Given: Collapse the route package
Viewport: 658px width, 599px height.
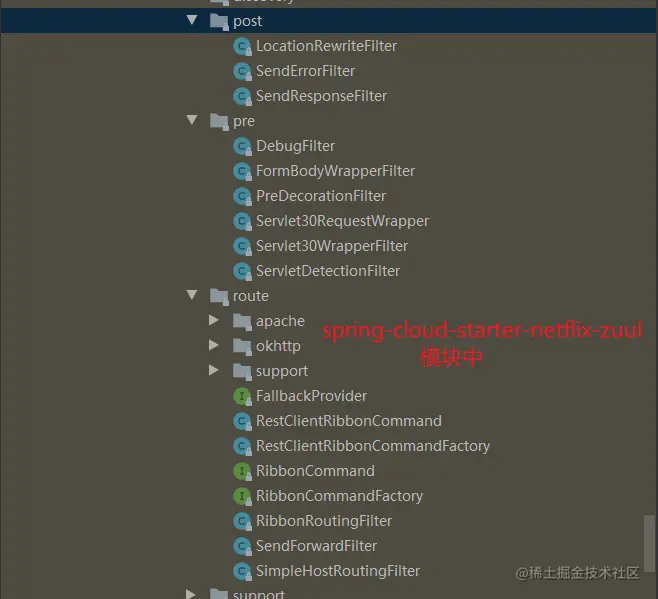Looking at the screenshot, I should pos(192,295).
